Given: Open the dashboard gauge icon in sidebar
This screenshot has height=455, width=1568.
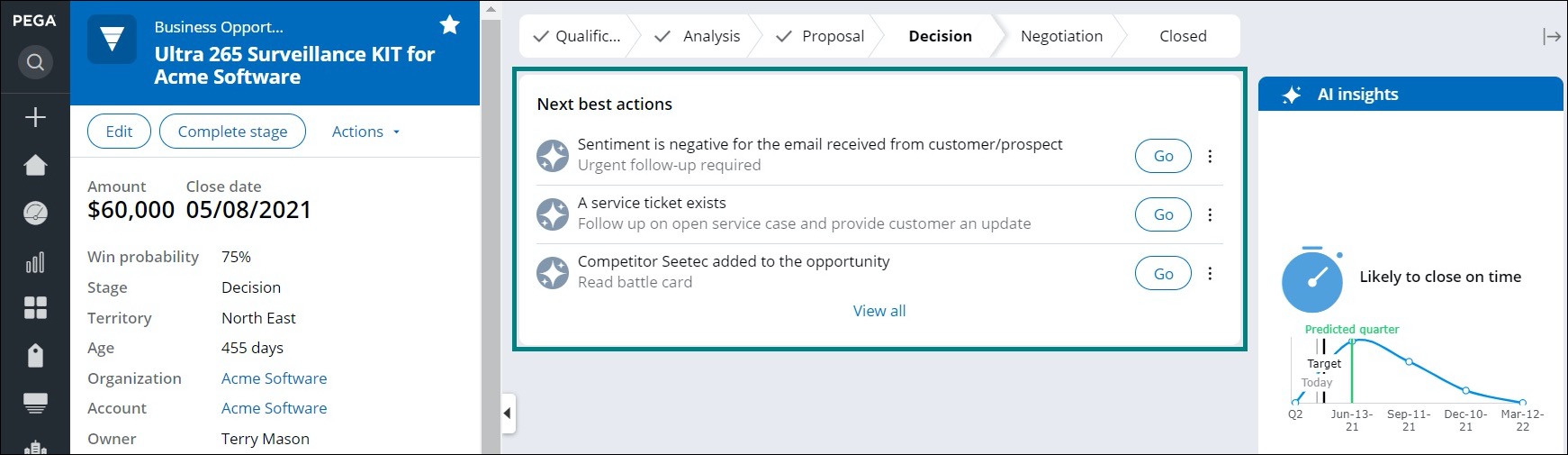Looking at the screenshot, I should (35, 214).
